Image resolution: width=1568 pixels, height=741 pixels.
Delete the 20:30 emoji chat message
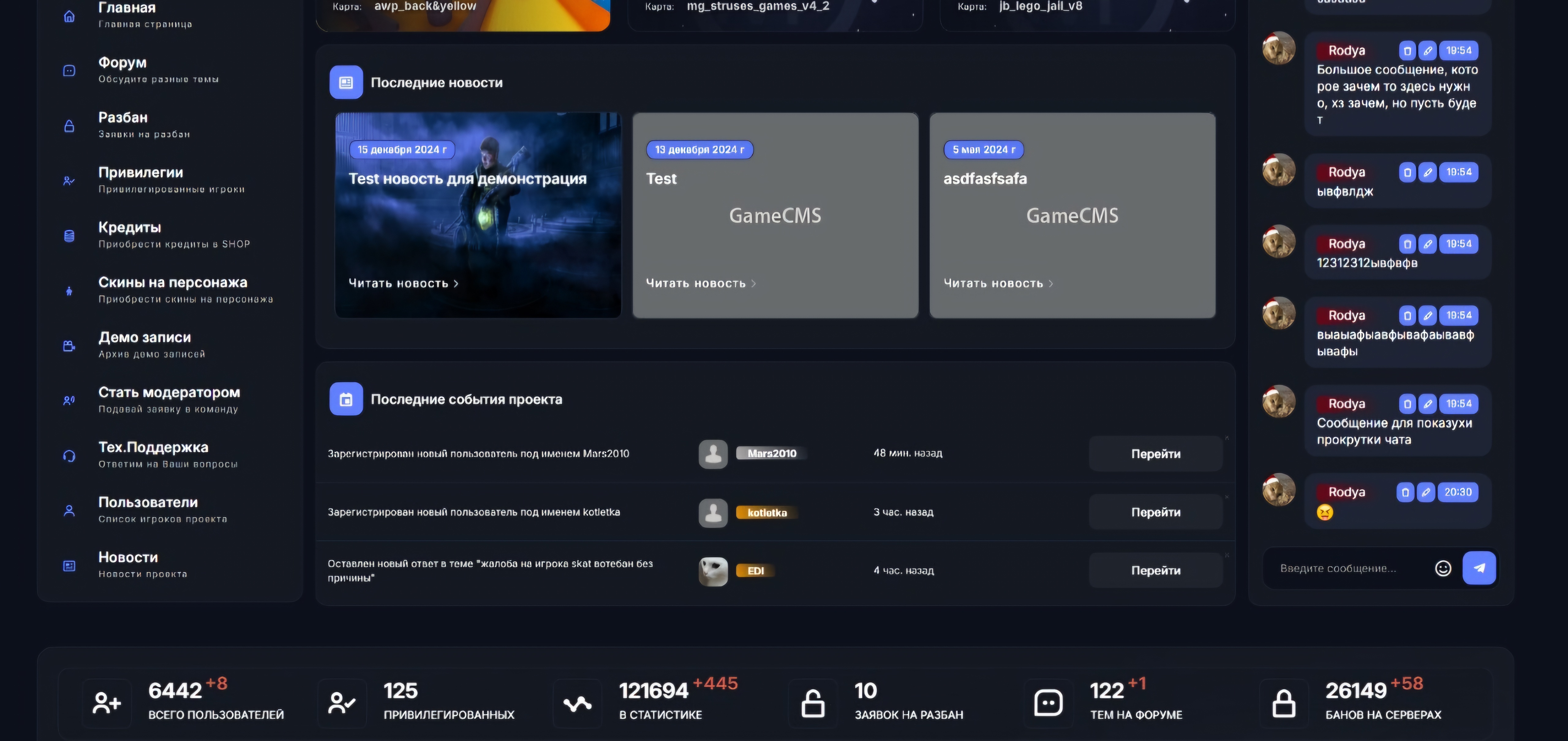click(x=1405, y=492)
